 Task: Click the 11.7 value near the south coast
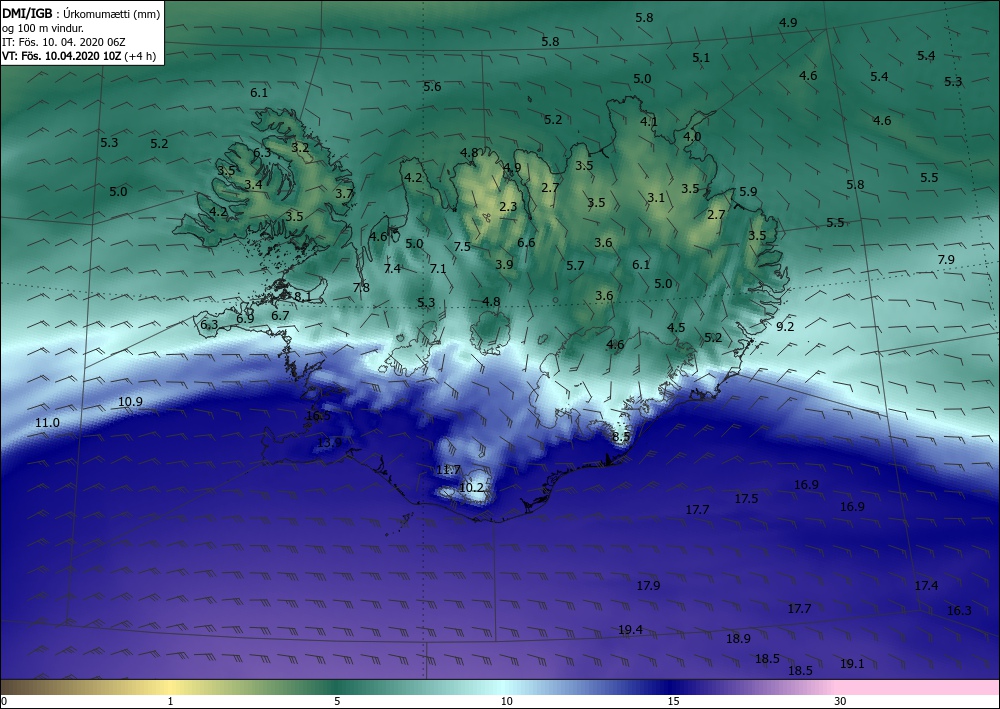448,470
